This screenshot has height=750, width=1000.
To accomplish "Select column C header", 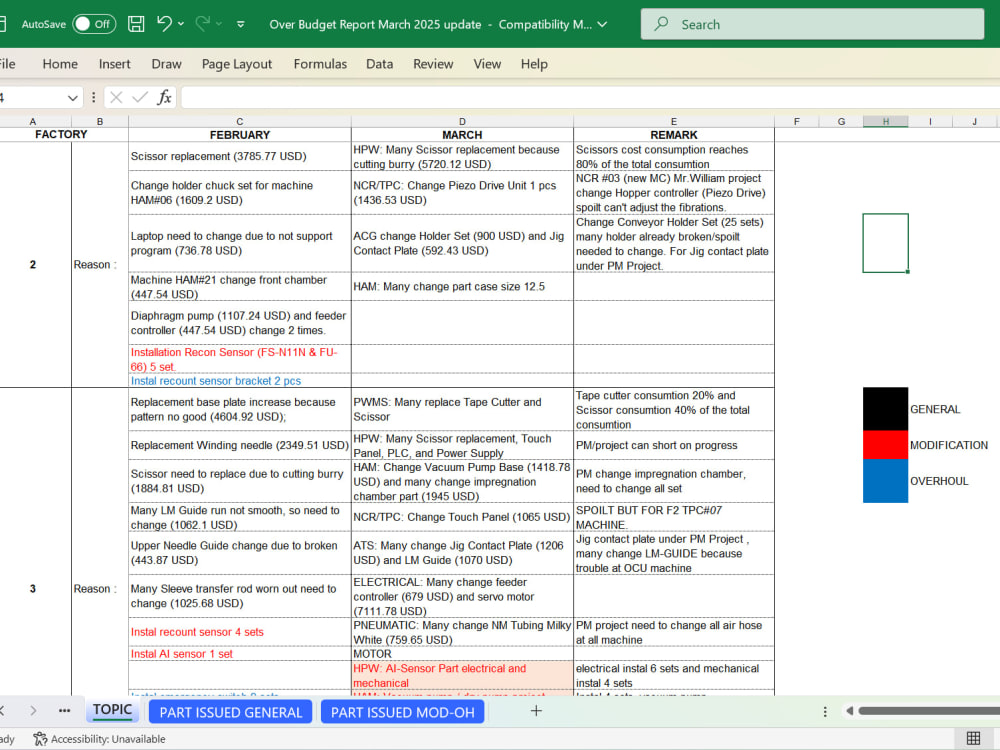I will click(240, 121).
